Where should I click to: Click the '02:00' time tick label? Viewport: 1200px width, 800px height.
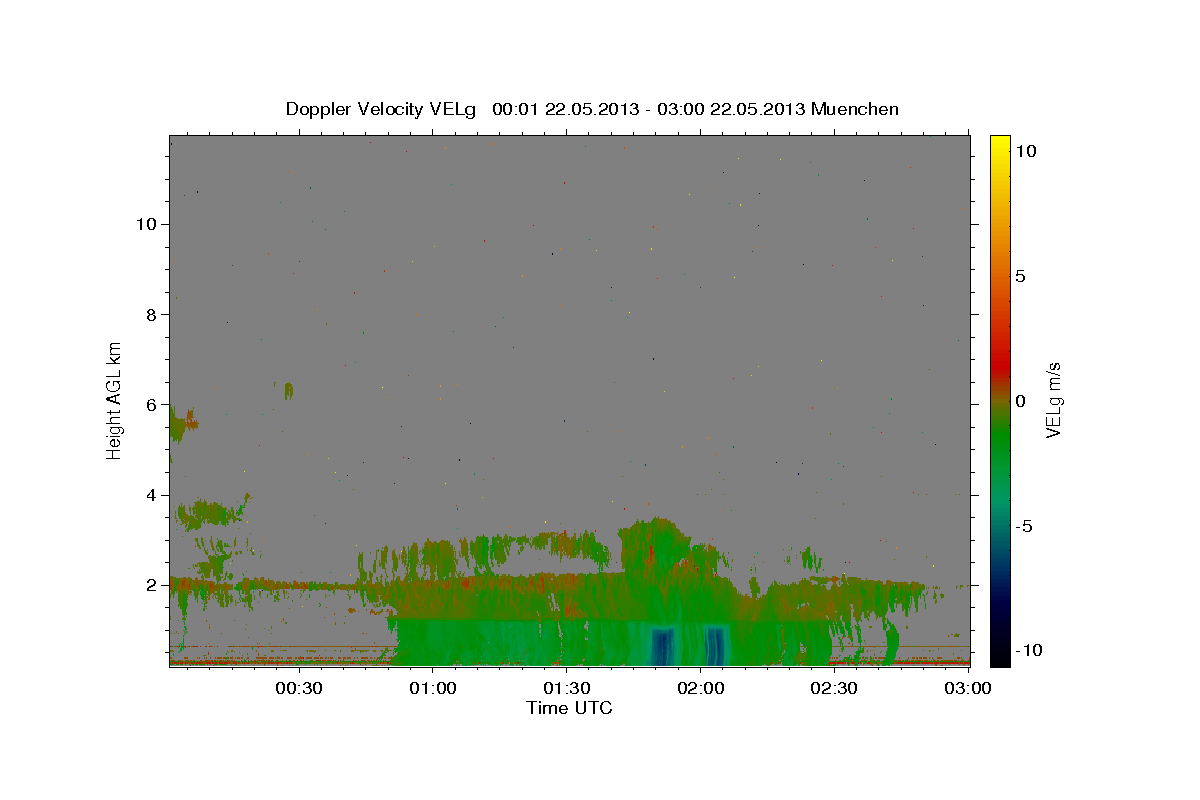pyautogui.click(x=700, y=688)
